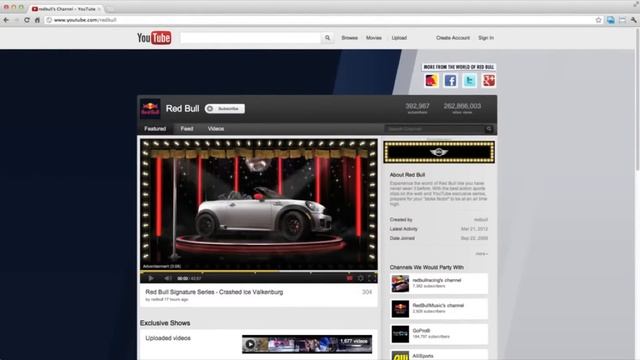The height and width of the screenshot is (360, 640).
Task: Open redbullracing's channel
Action: pyautogui.click(x=437, y=280)
